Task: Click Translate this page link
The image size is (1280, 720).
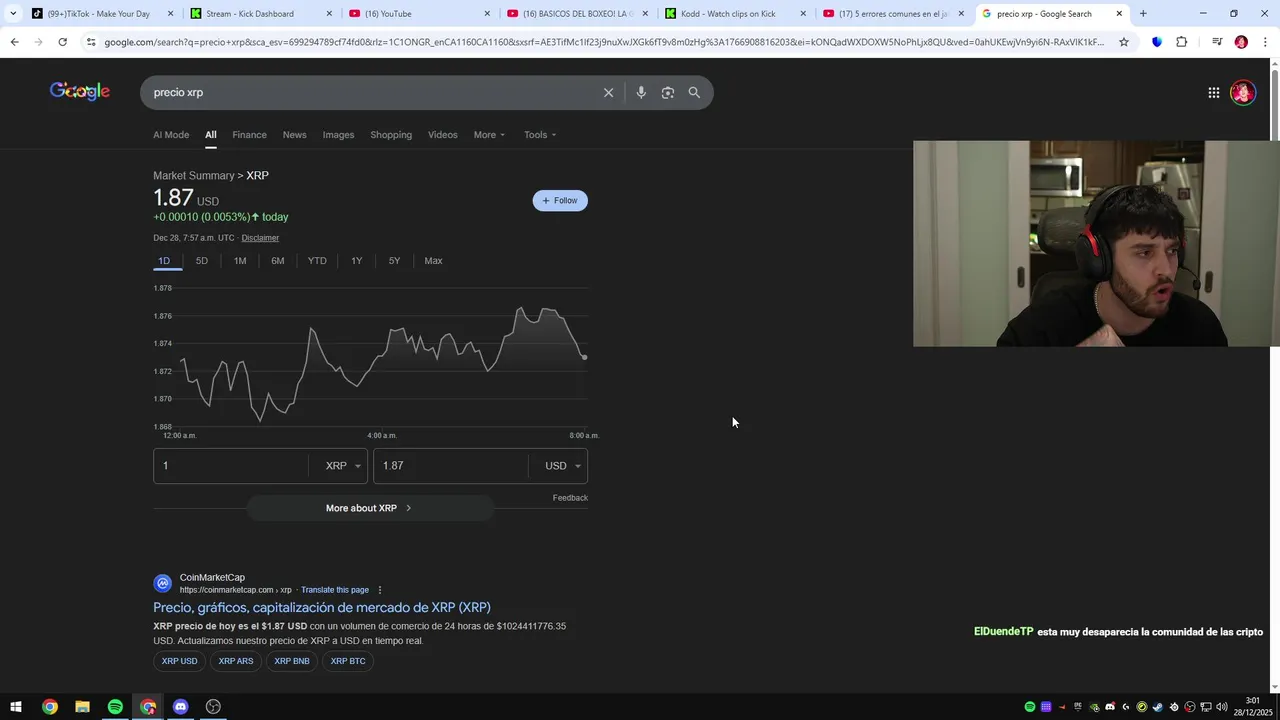Action: [x=335, y=590]
